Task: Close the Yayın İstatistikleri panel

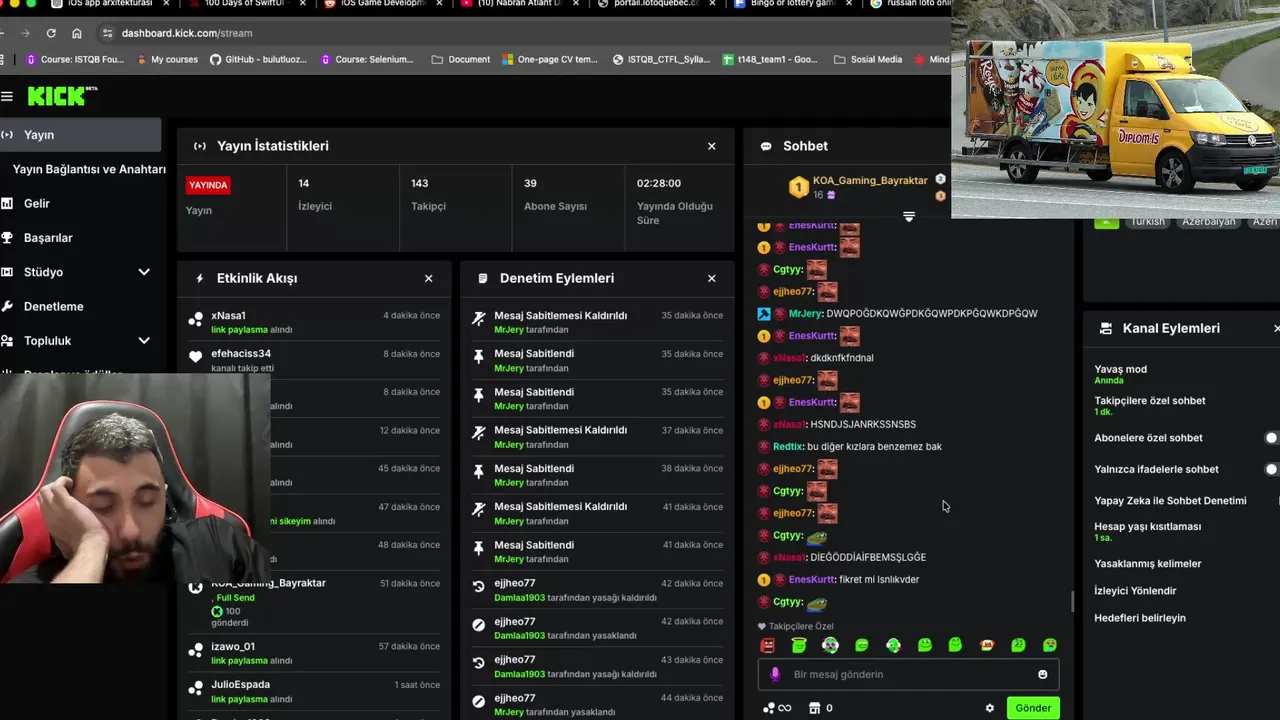Action: tap(712, 146)
